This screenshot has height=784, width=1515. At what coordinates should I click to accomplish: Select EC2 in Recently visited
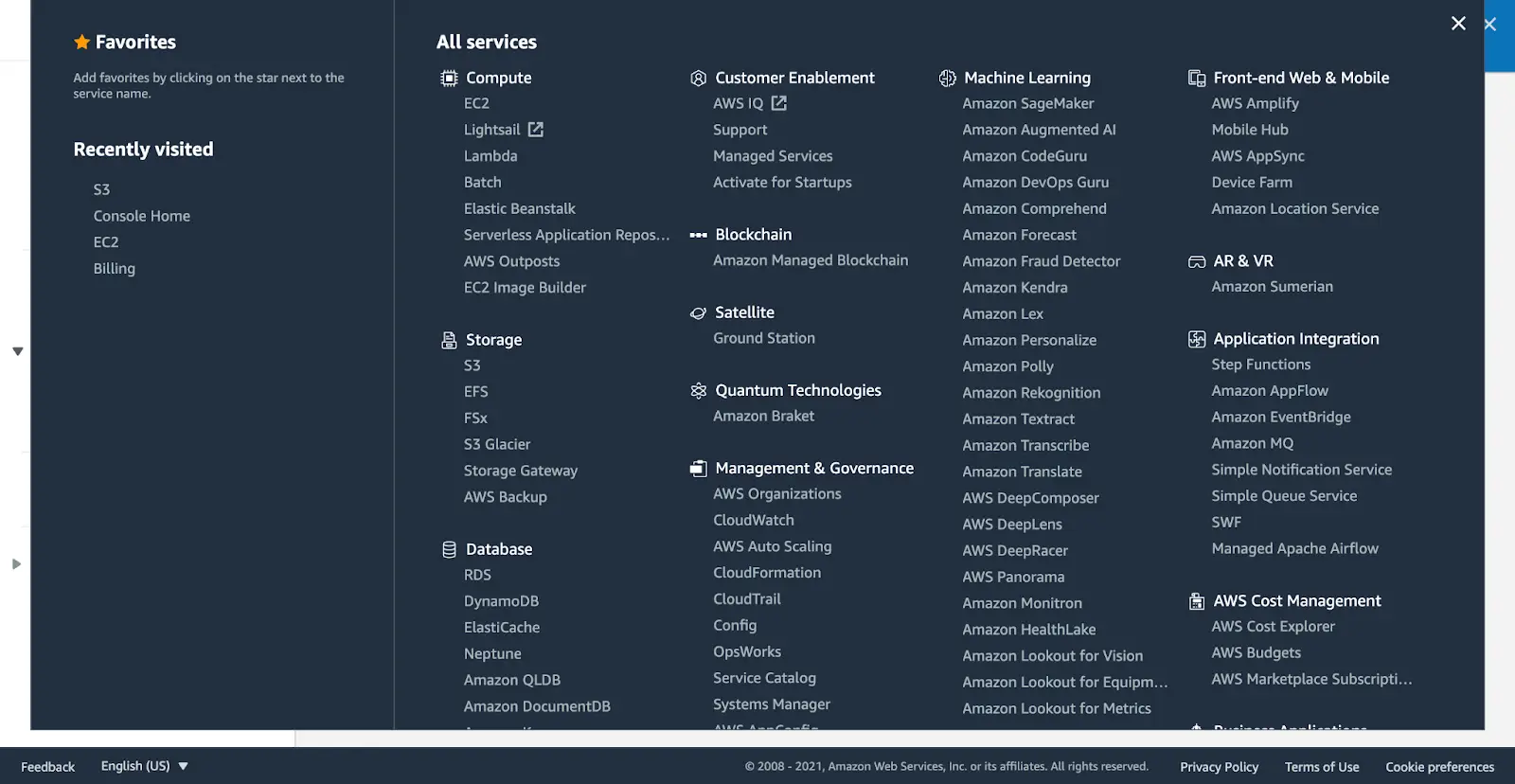tap(106, 242)
